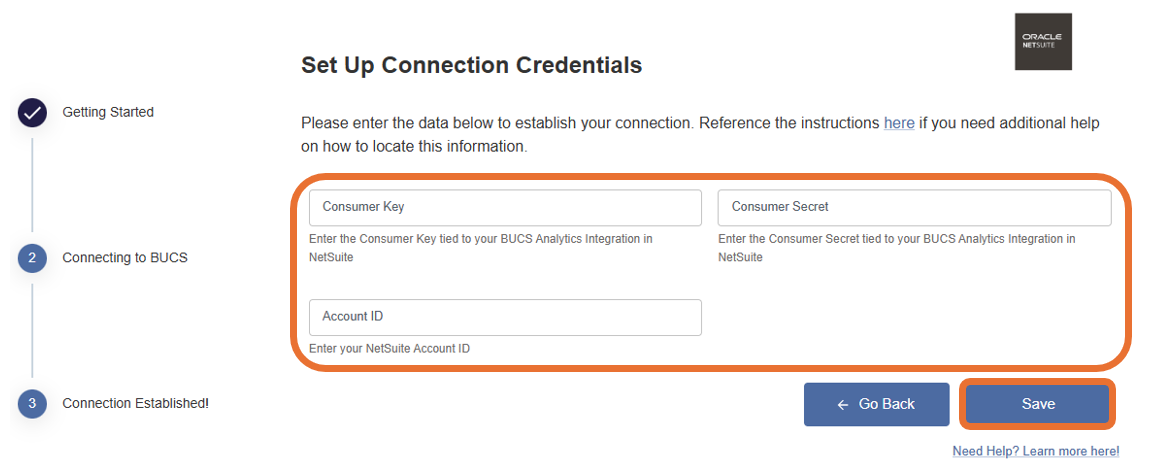The height and width of the screenshot is (474, 1156).
Task: Select the Connecting to BUCS step label
Action: point(125,258)
